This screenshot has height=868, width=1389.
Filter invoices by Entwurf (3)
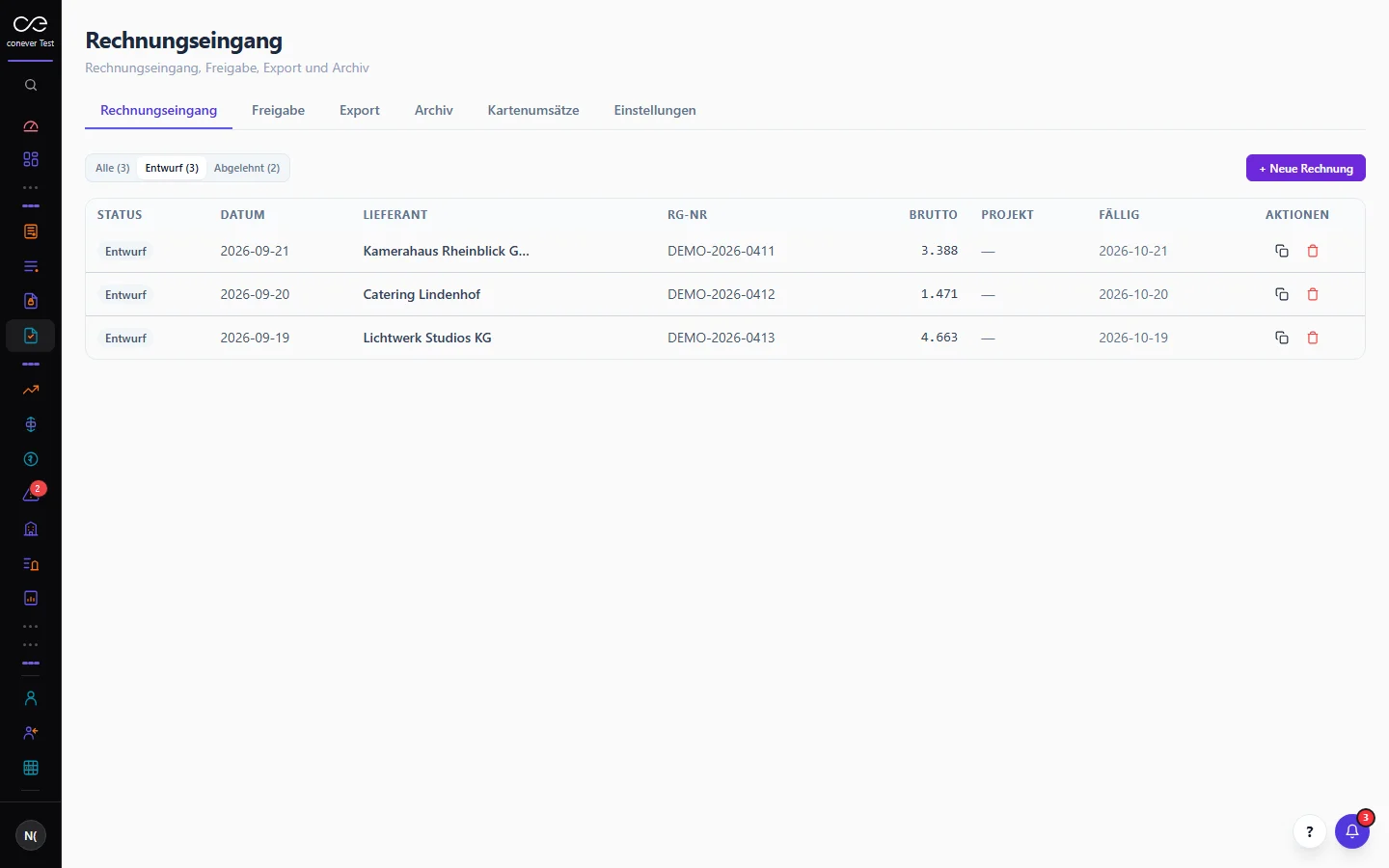tap(172, 168)
